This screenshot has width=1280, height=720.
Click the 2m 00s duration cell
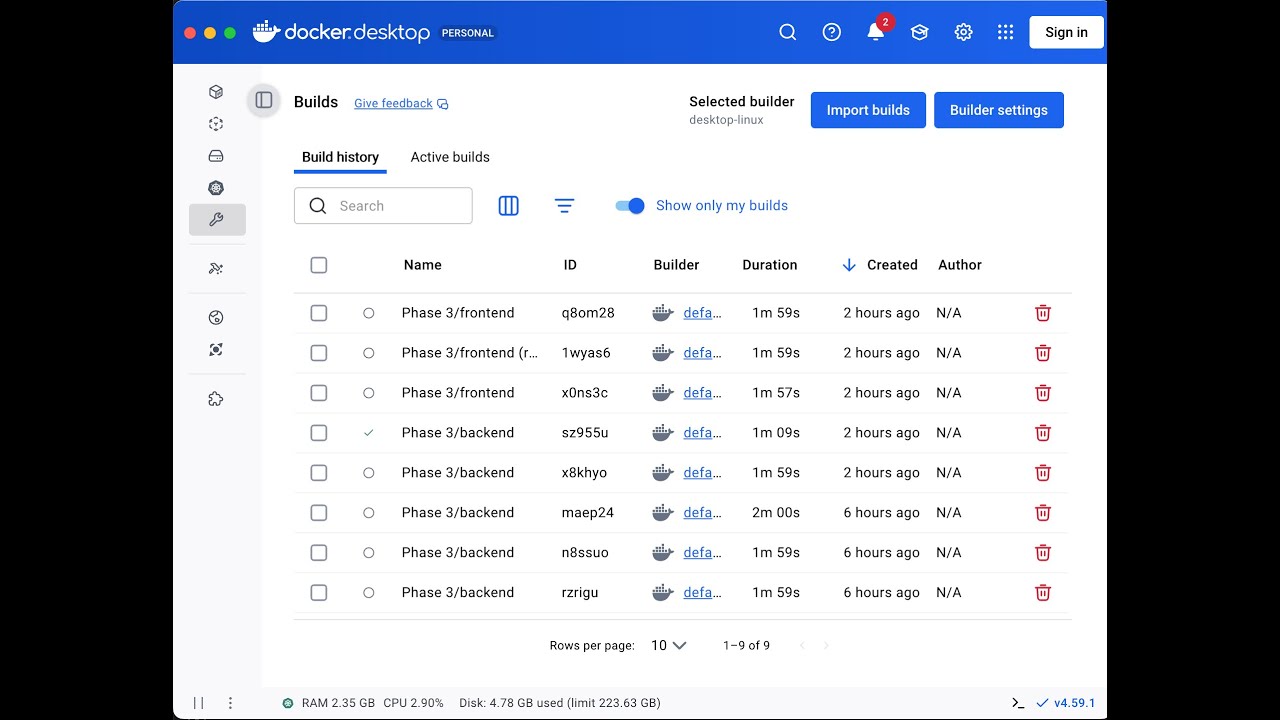[776, 513]
